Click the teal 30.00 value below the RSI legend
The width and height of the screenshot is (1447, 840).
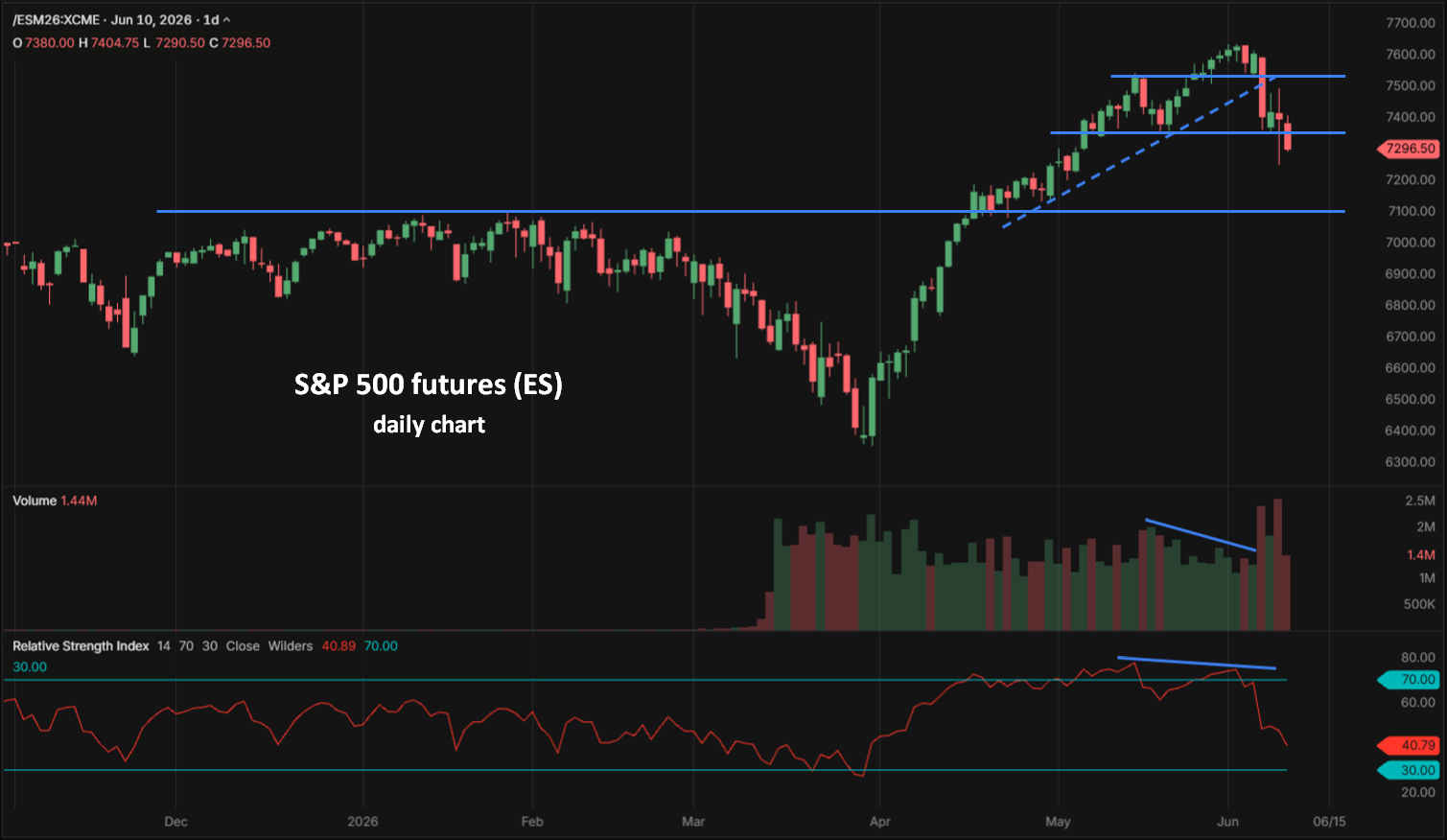pyautogui.click(x=30, y=667)
